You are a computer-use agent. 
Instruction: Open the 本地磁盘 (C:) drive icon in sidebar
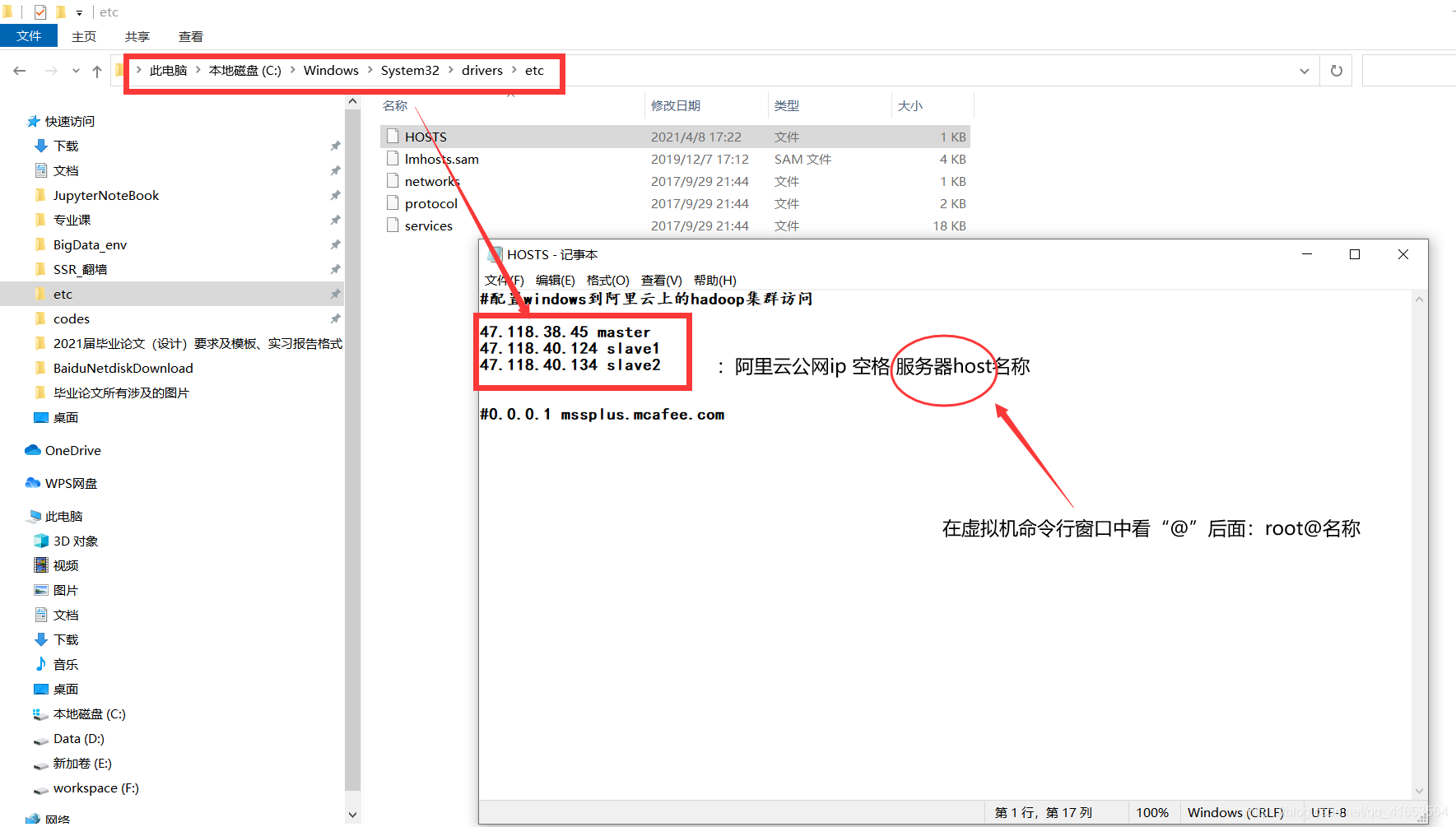tap(41, 713)
